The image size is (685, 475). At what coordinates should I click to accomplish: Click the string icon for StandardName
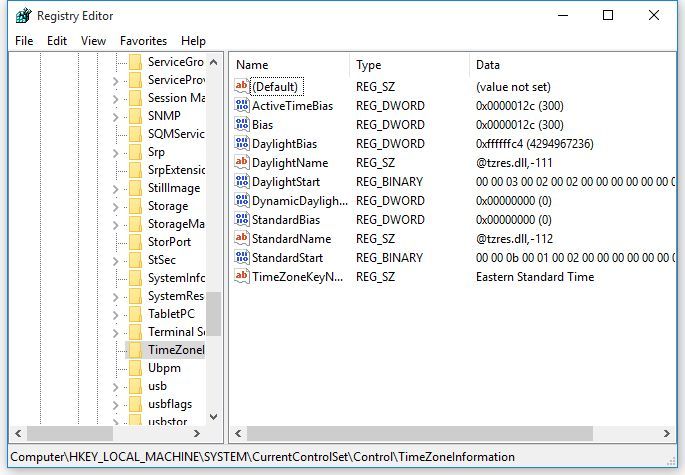tap(240, 238)
